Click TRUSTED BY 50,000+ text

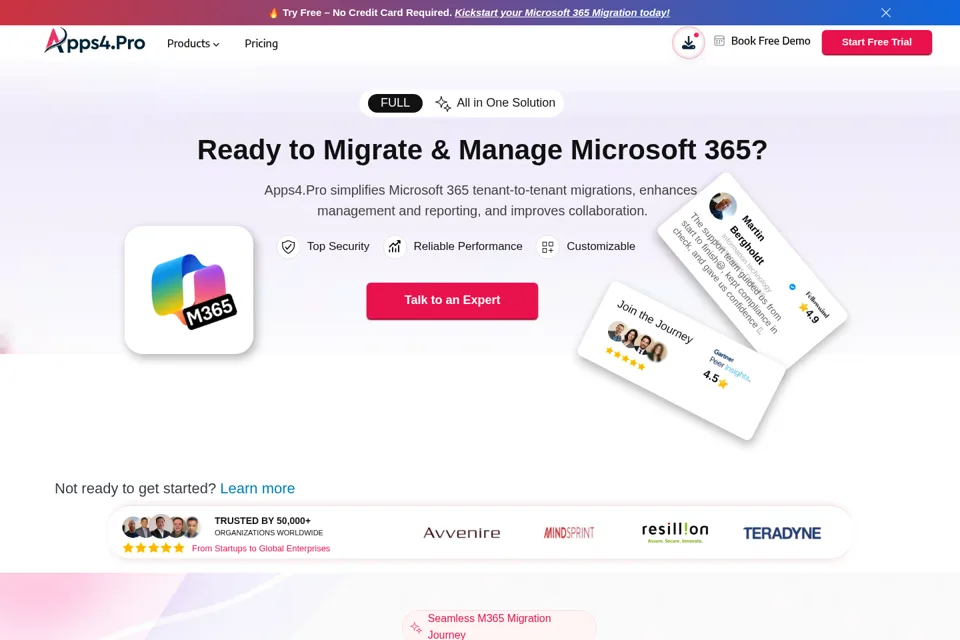pos(263,521)
